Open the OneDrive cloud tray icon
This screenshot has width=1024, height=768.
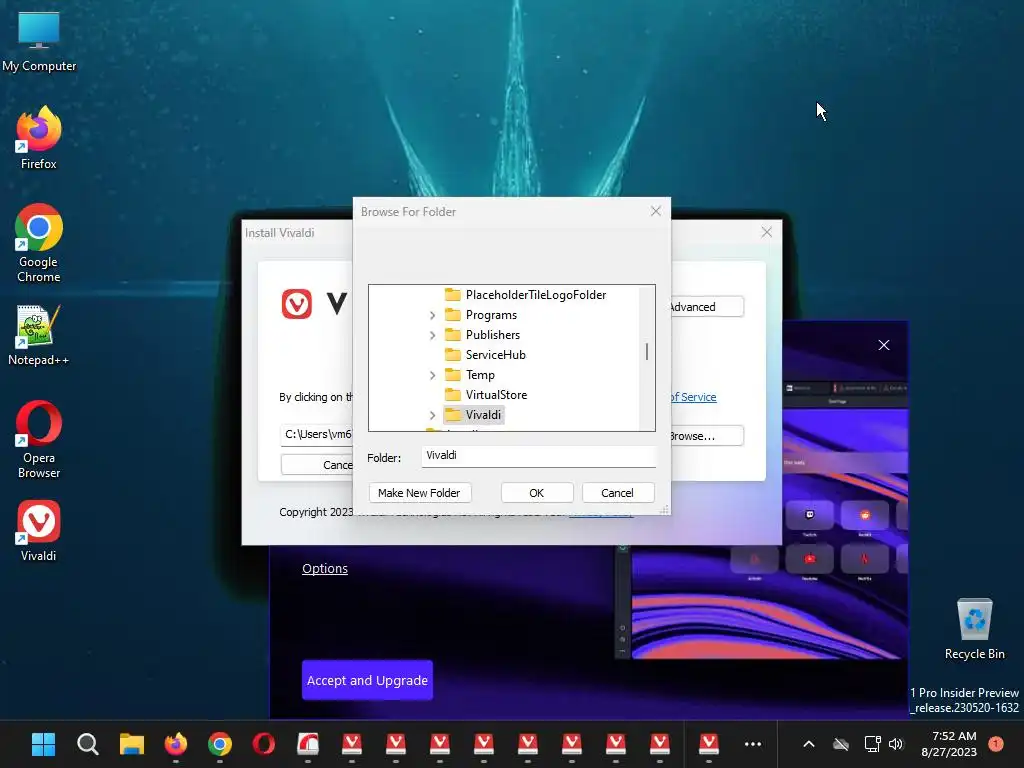point(841,744)
